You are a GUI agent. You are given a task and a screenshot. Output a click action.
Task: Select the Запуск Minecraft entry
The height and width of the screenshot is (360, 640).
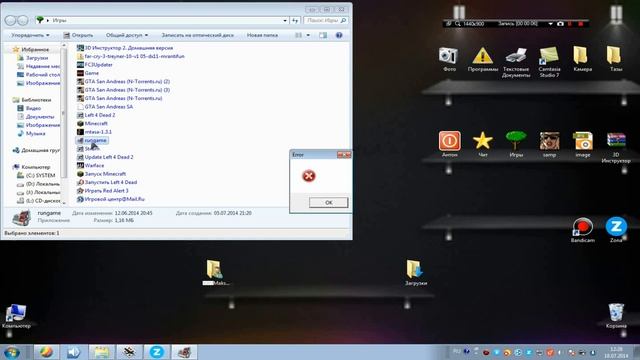tap(102, 174)
